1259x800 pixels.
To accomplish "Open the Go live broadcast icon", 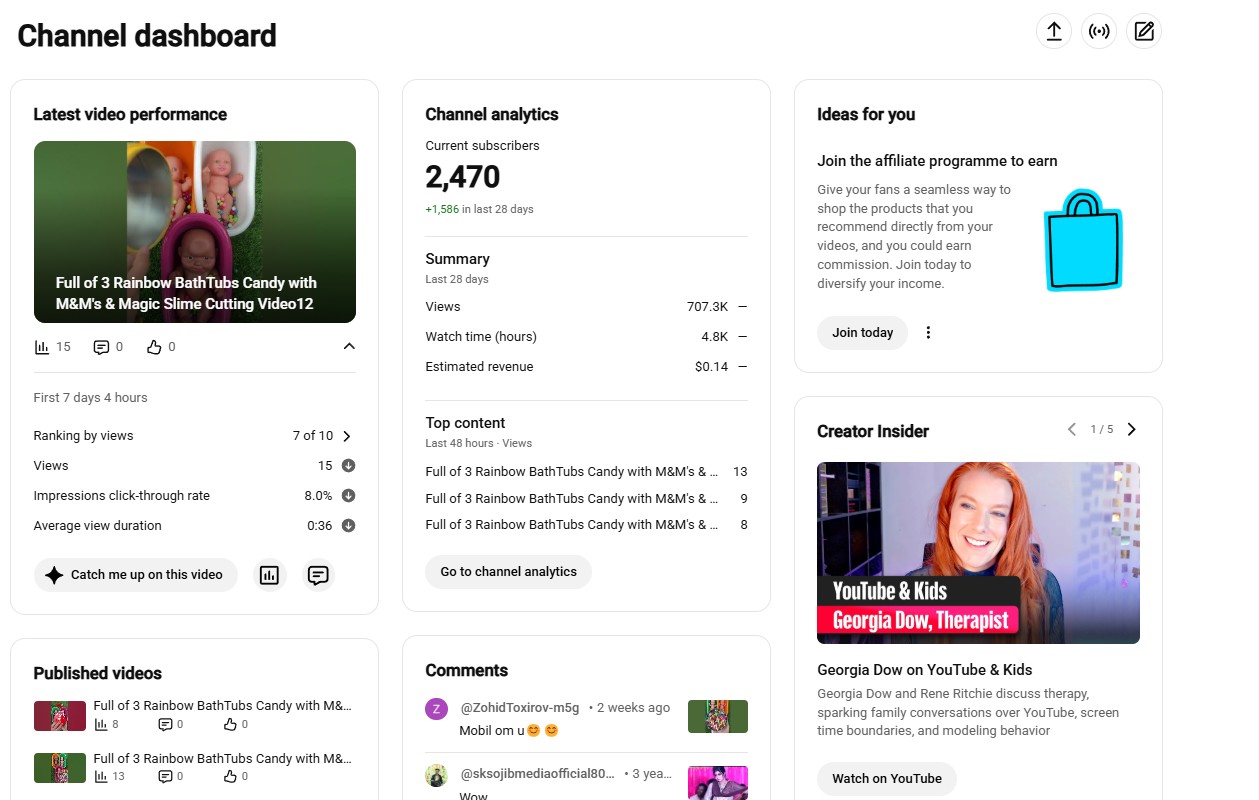I will pyautogui.click(x=1099, y=31).
